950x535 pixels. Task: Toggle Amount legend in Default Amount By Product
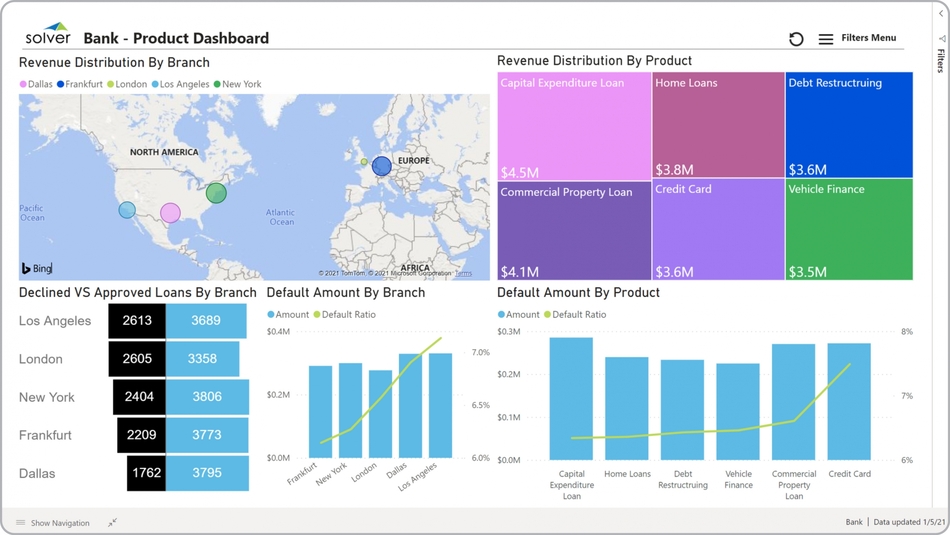point(518,314)
